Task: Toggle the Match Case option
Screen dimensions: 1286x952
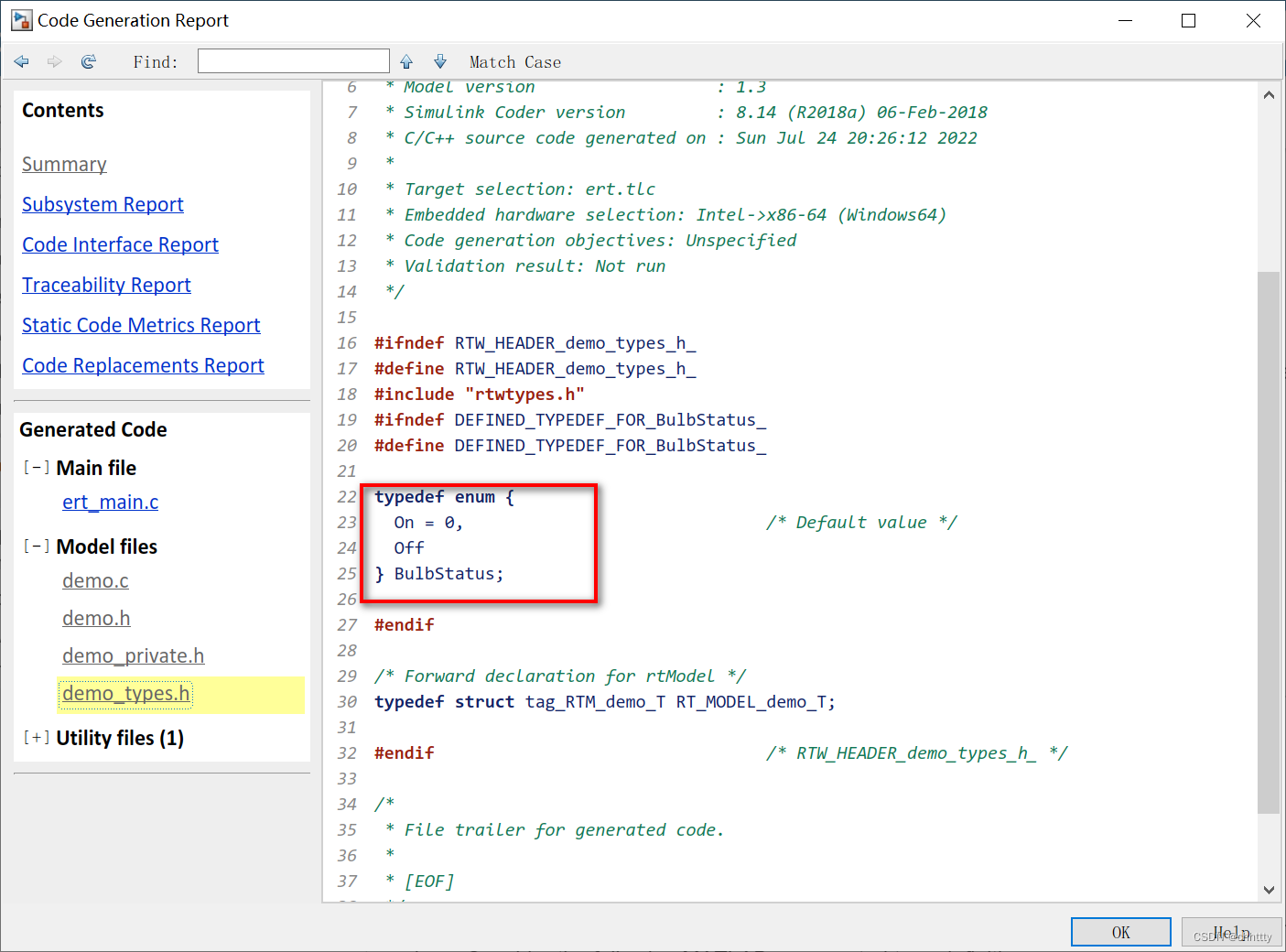Action: click(x=515, y=62)
